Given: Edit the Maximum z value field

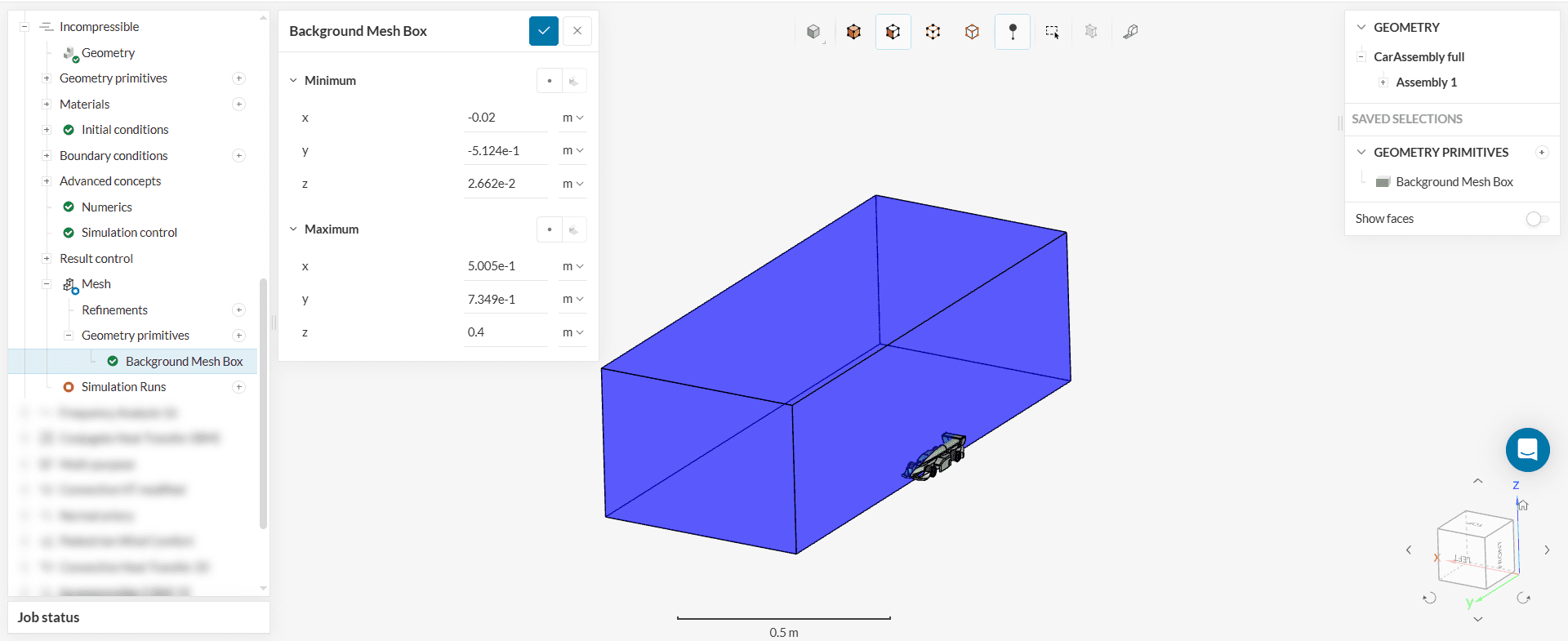Looking at the screenshot, I should (506, 332).
